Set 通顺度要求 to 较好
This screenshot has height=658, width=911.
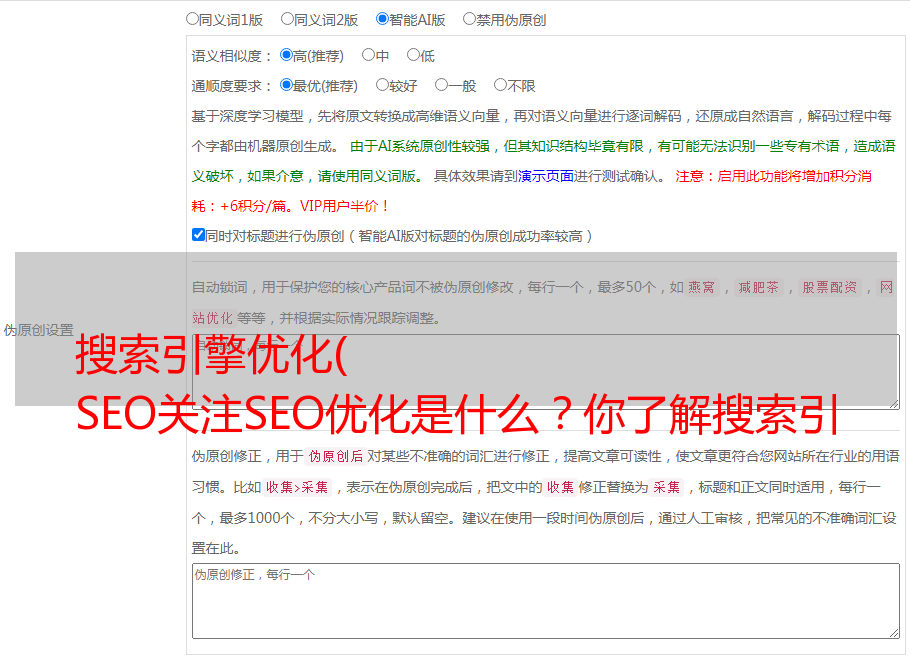click(383, 86)
